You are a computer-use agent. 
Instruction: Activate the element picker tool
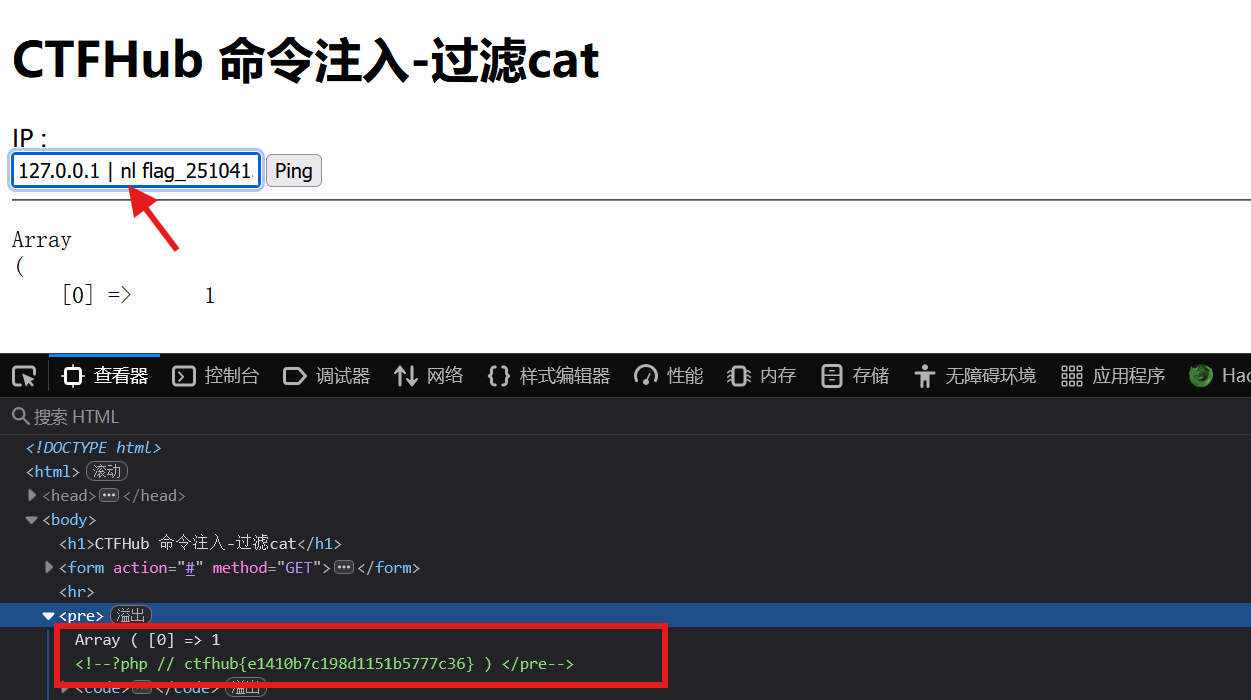click(x=24, y=376)
